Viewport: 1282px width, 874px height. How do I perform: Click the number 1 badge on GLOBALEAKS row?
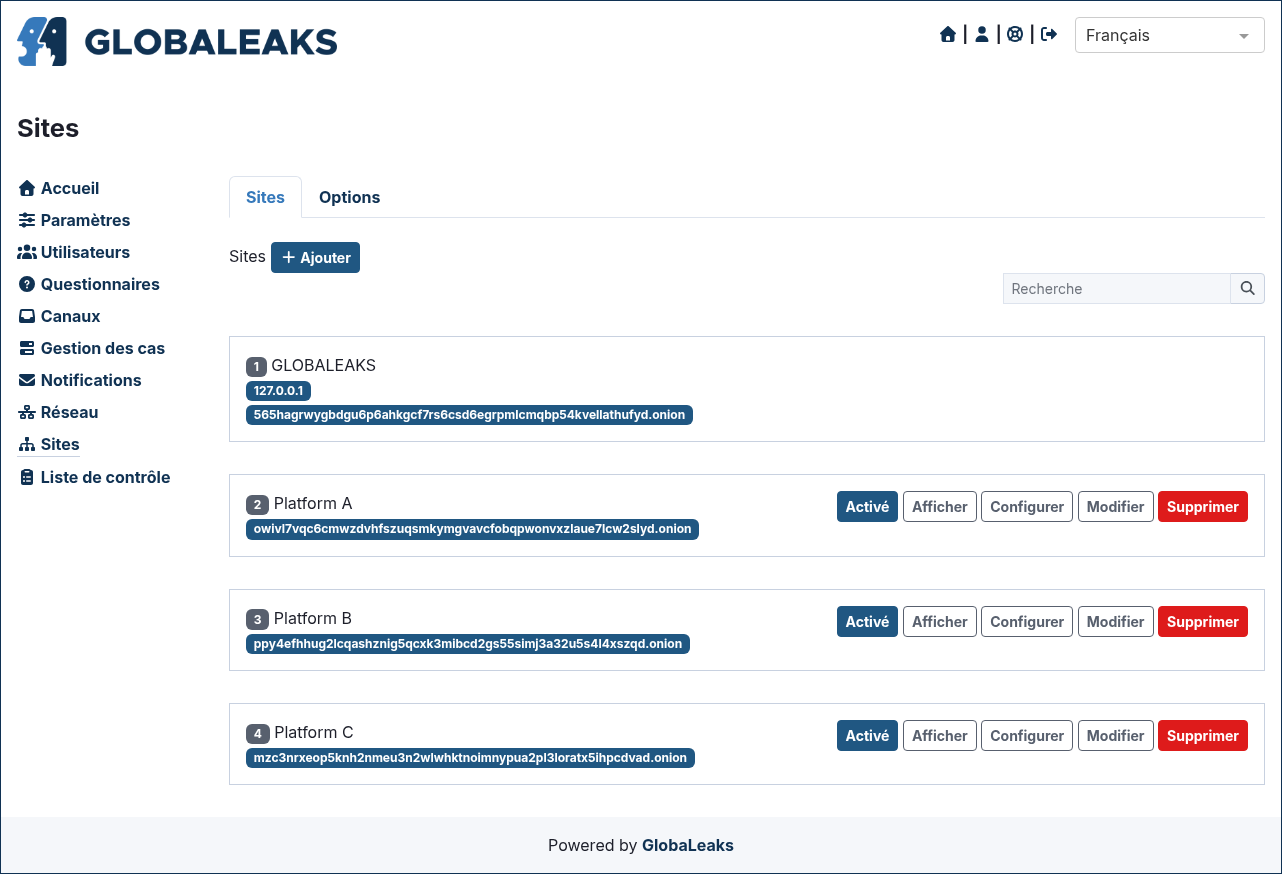pos(257,366)
